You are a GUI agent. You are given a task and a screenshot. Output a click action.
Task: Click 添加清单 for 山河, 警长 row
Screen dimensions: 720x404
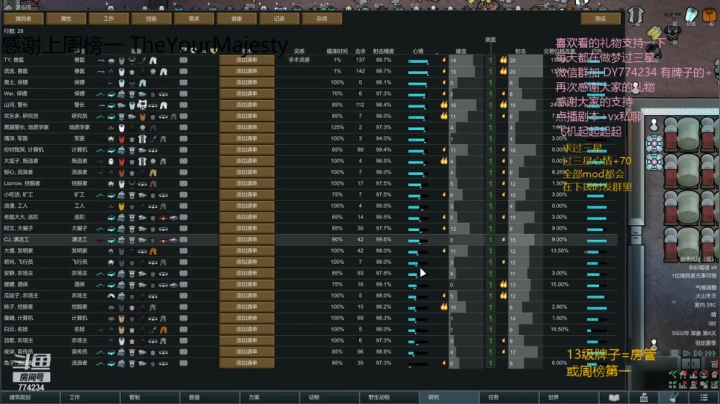pos(247,105)
